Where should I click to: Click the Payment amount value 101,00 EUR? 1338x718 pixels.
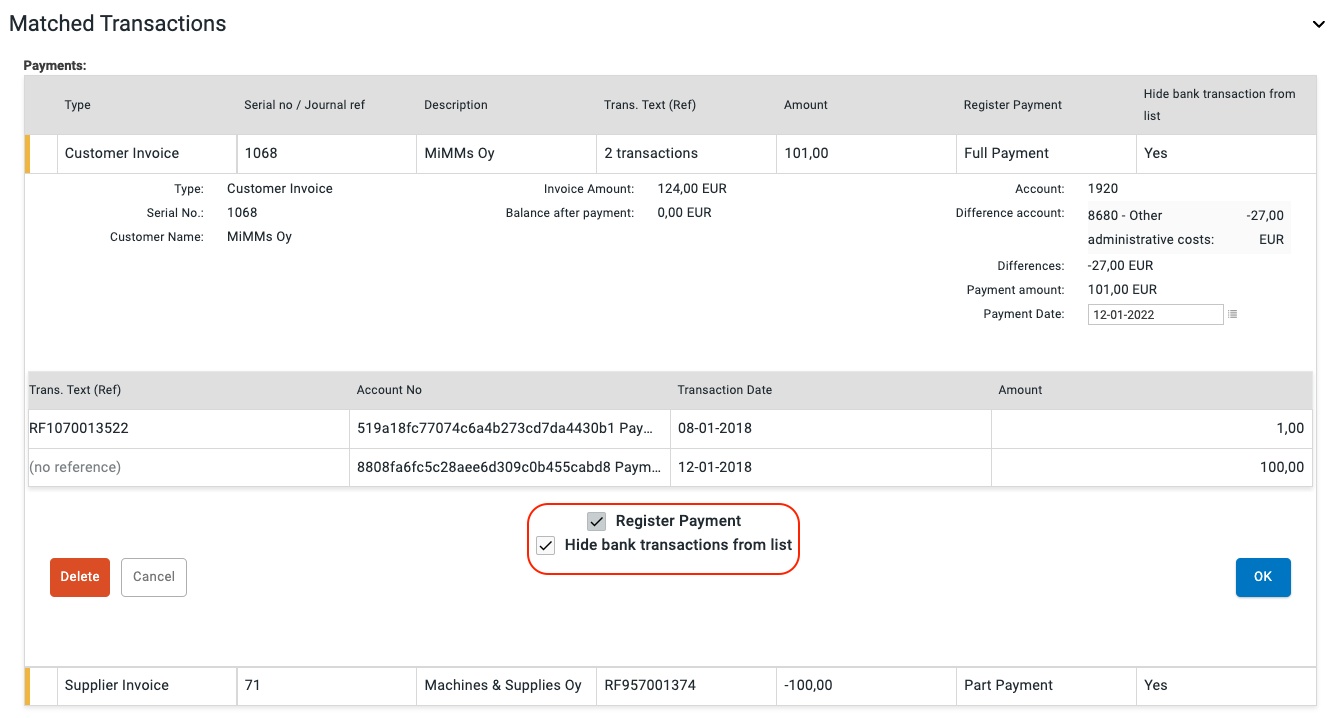[x=1122, y=290]
